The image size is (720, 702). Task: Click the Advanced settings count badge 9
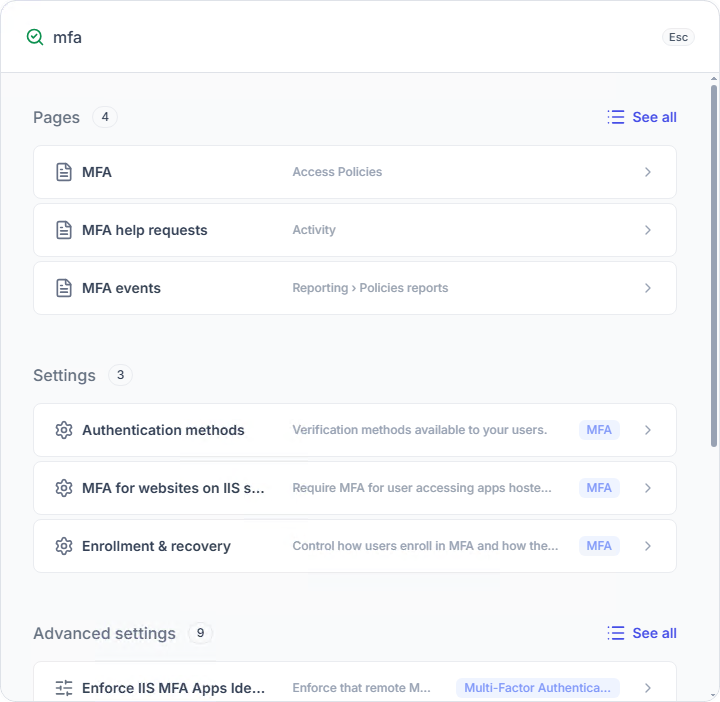(x=200, y=633)
